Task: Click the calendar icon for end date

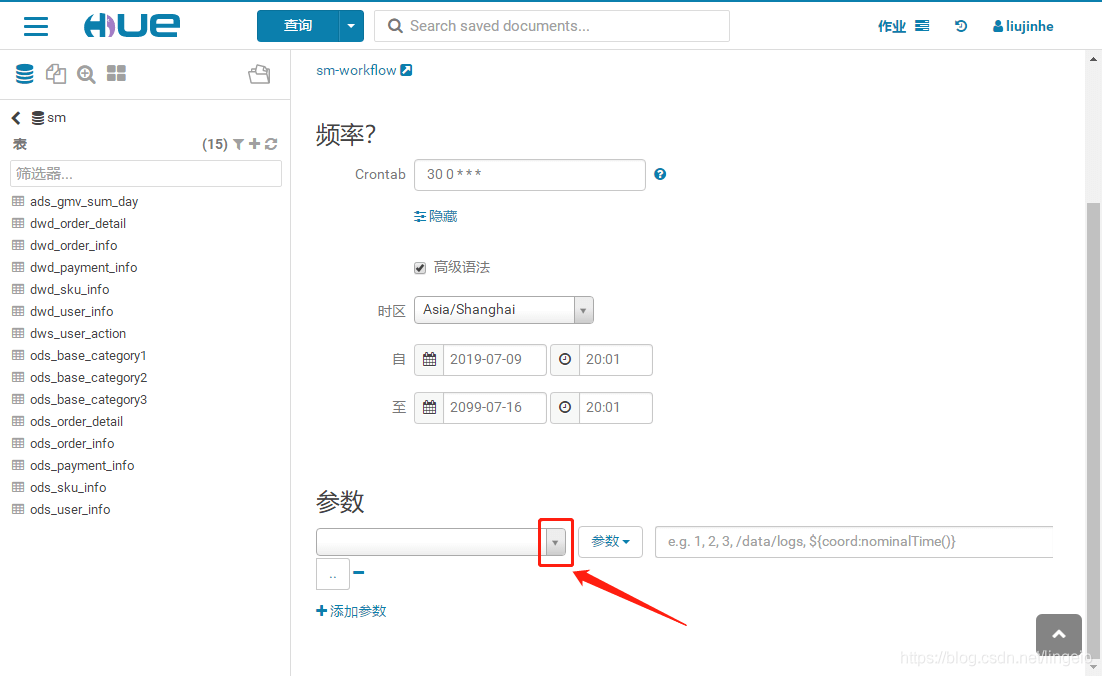Action: click(x=429, y=408)
